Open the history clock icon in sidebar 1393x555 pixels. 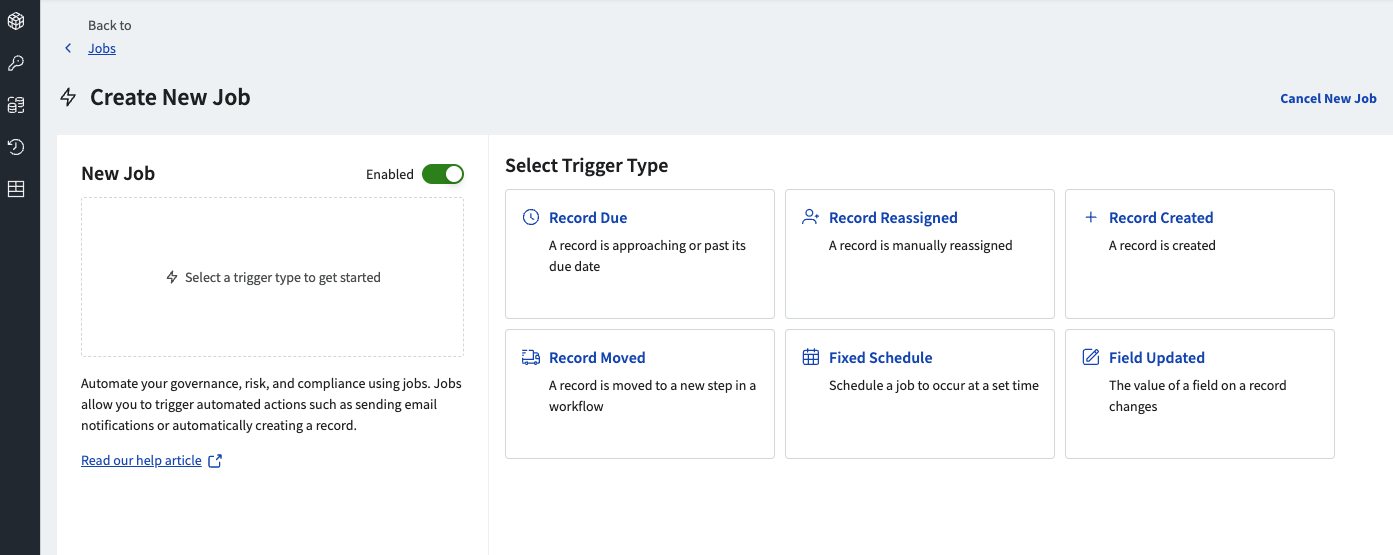coord(16,147)
